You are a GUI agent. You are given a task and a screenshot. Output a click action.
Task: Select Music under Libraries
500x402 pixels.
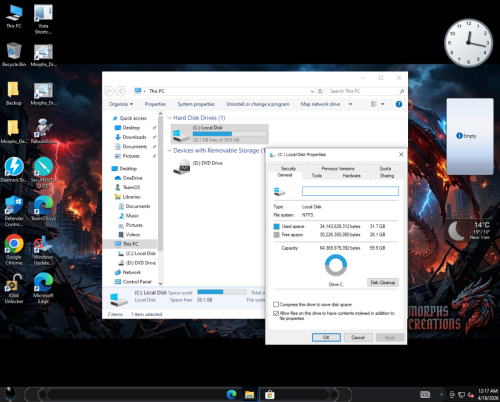(x=132, y=216)
